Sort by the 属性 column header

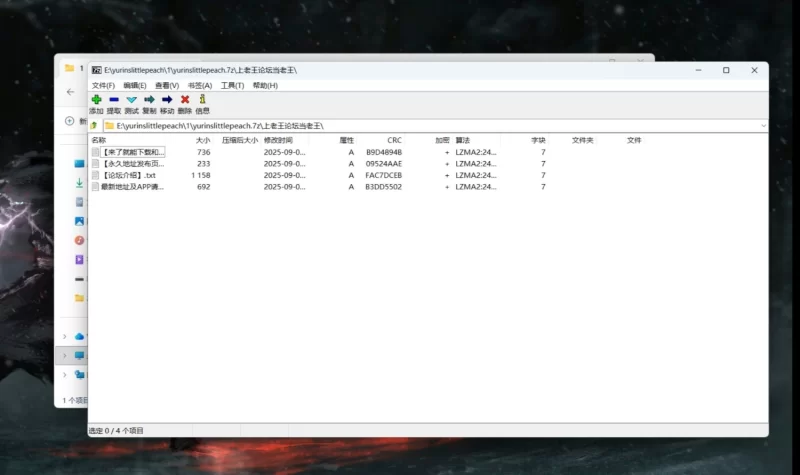(346, 140)
